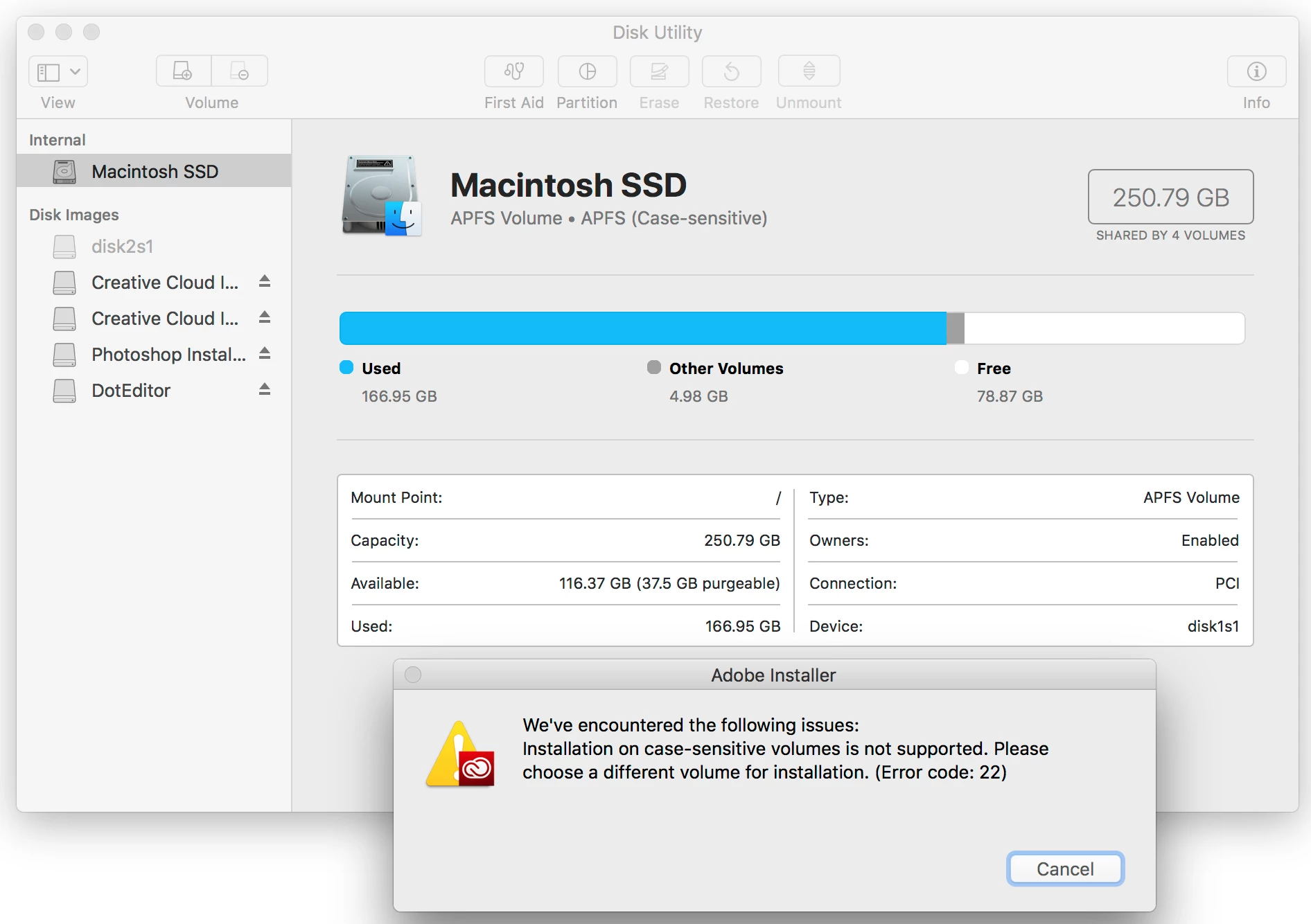Click the 'Error code: 22' installer message
The width and height of the screenshot is (1311, 924).
tap(940, 772)
